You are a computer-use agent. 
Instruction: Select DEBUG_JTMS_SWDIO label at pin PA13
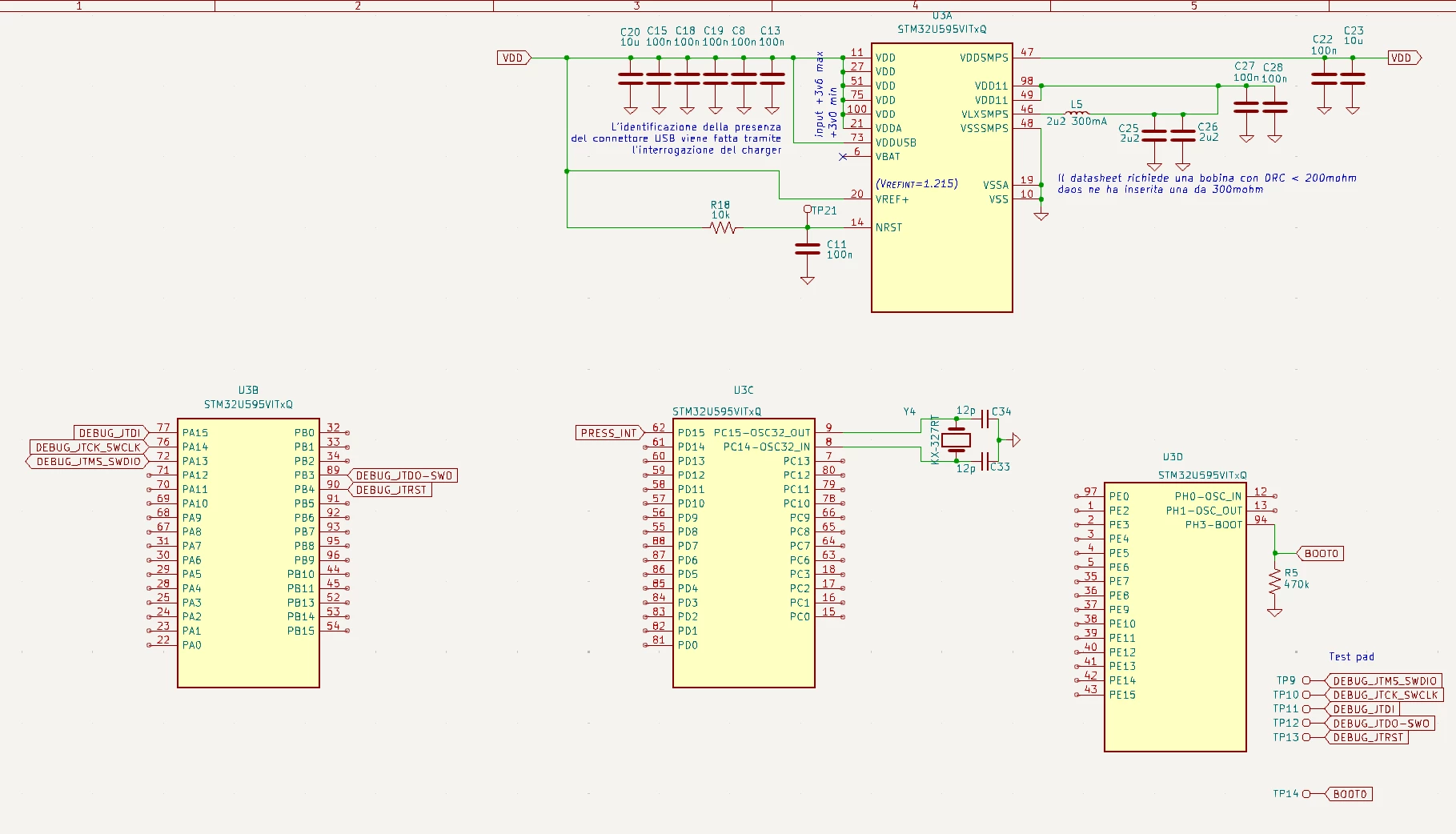coord(87,462)
